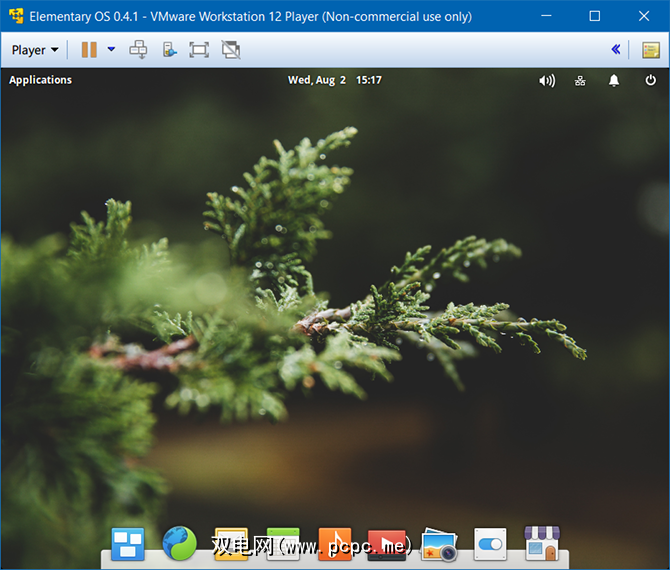670x570 pixels.
Task: Send Ctrl+Alt+Del to the virtual machine
Action: (x=138, y=50)
